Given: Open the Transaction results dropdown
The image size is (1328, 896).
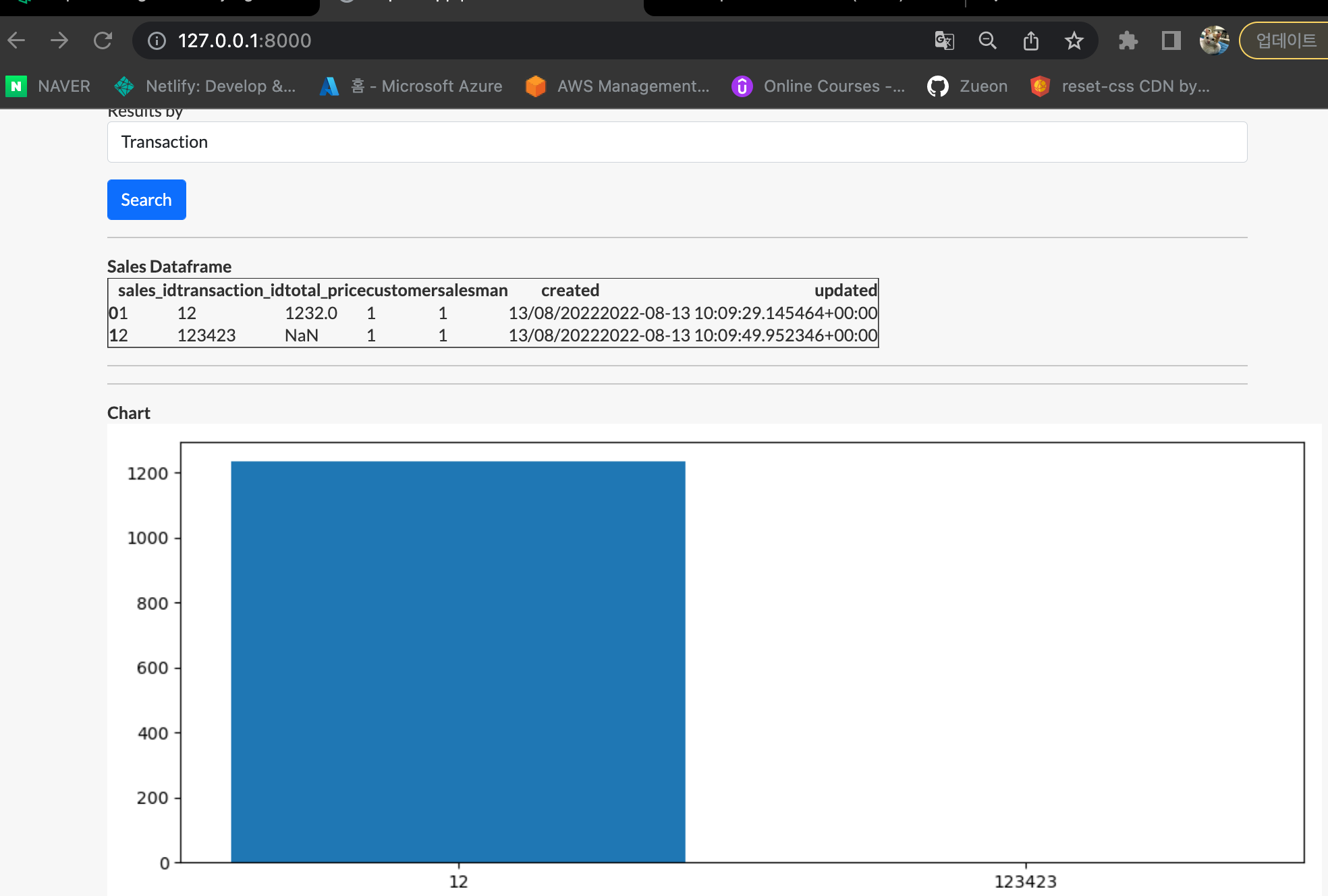Looking at the screenshot, I should pyautogui.click(x=677, y=142).
